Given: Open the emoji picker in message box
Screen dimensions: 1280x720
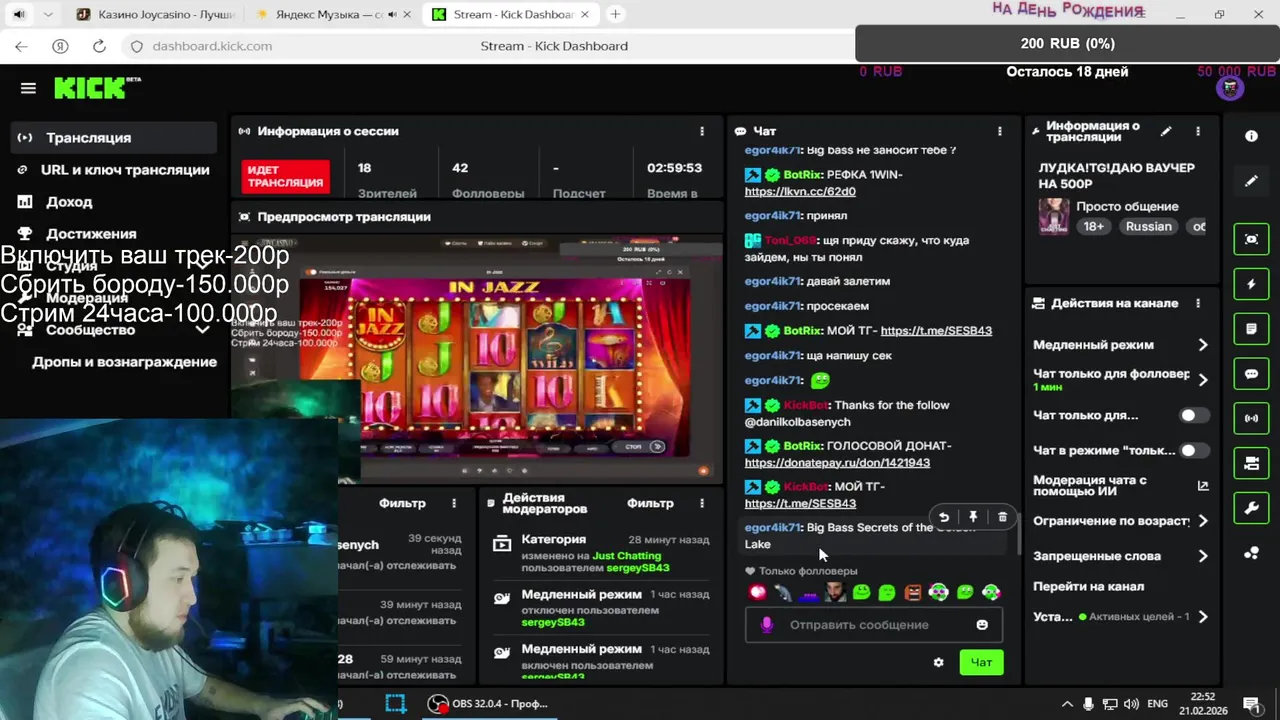Looking at the screenshot, I should [x=982, y=625].
